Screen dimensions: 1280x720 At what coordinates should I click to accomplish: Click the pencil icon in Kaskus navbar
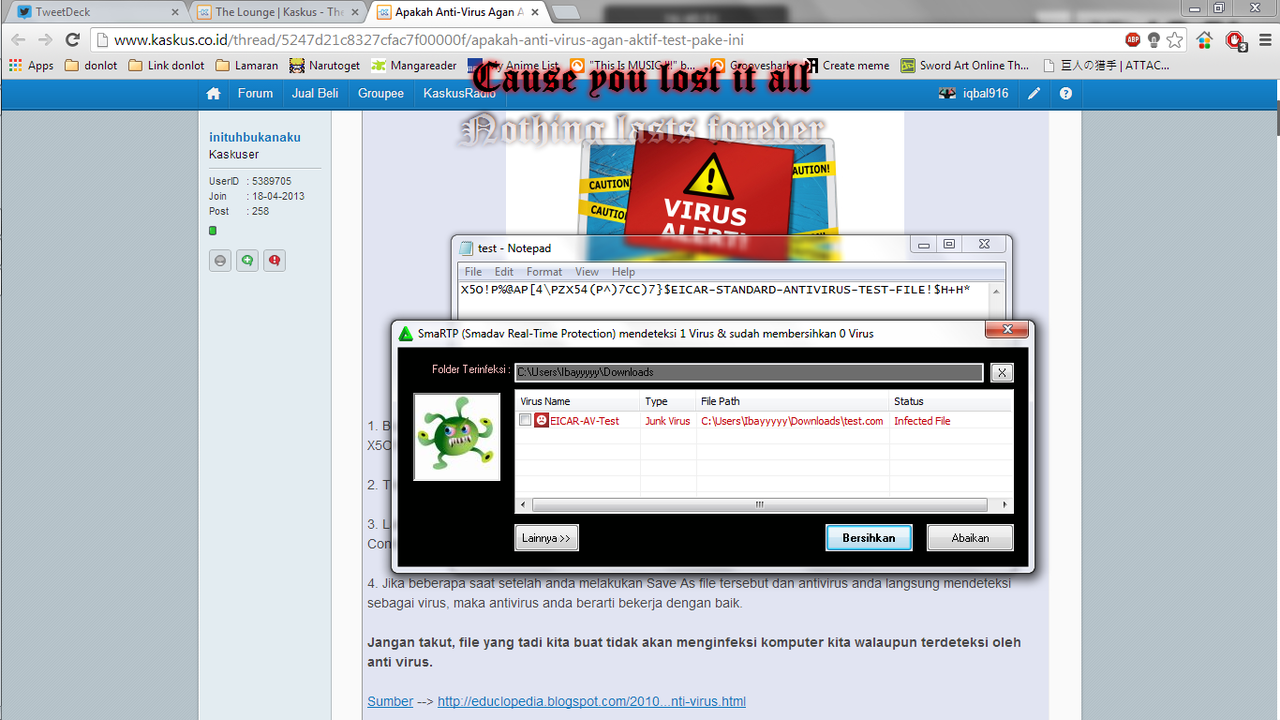coord(1034,93)
